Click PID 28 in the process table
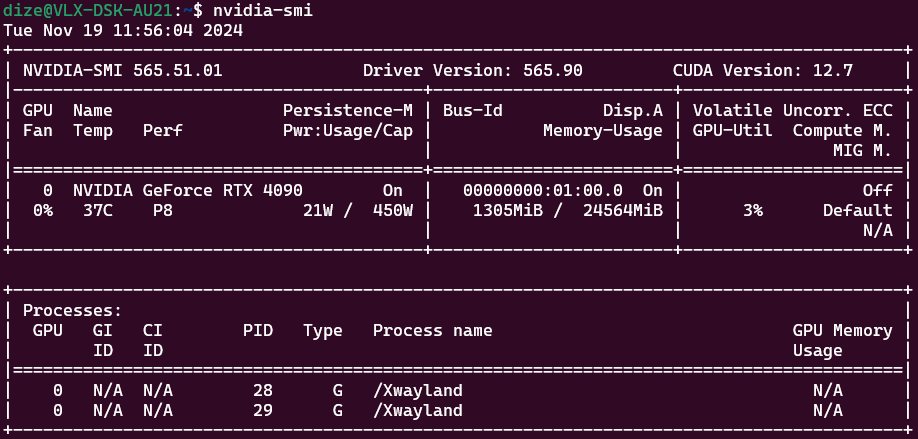 [x=262, y=391]
